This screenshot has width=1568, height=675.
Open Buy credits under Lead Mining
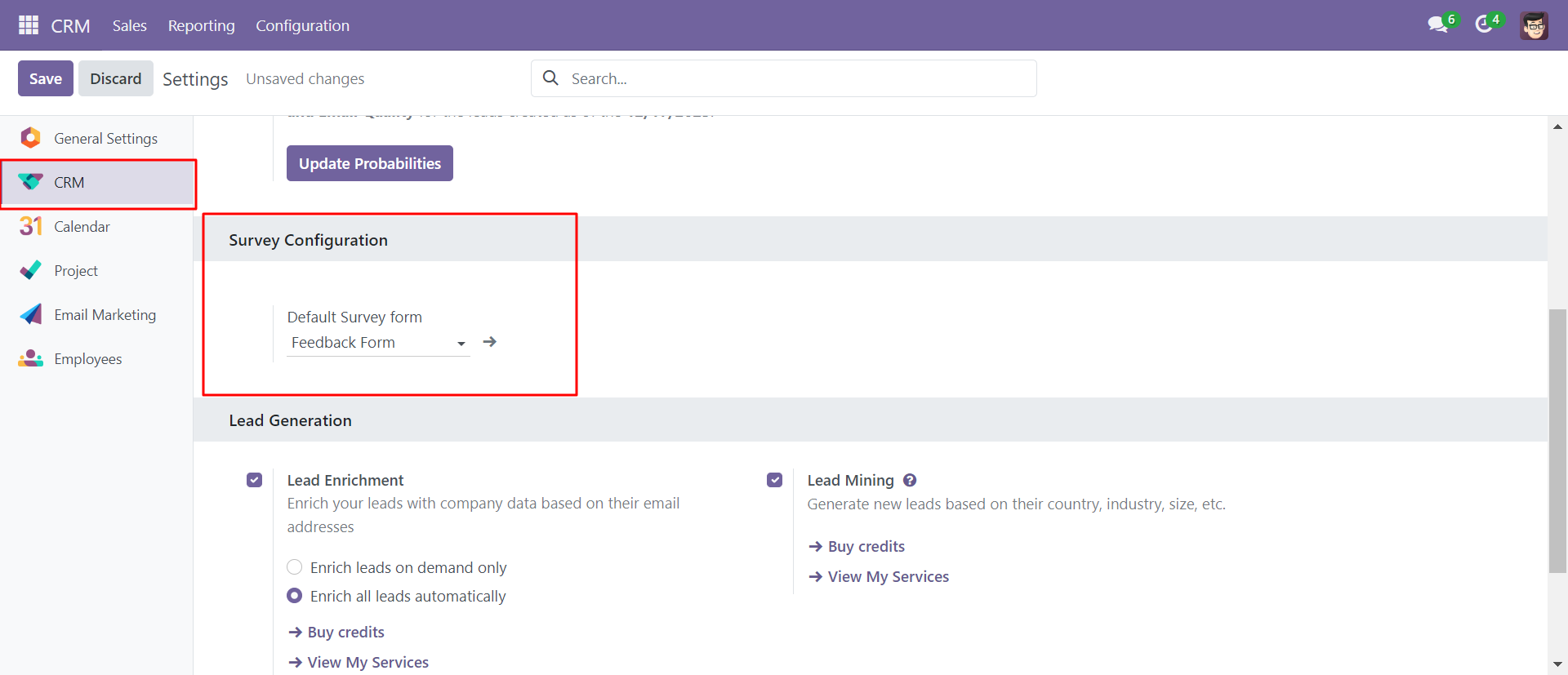pos(857,546)
